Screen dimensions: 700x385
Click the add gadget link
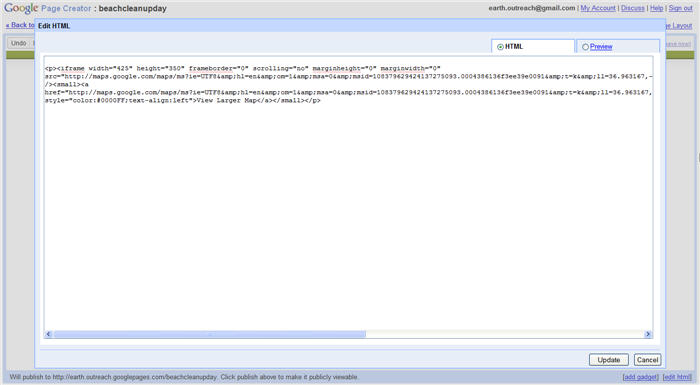click(641, 377)
